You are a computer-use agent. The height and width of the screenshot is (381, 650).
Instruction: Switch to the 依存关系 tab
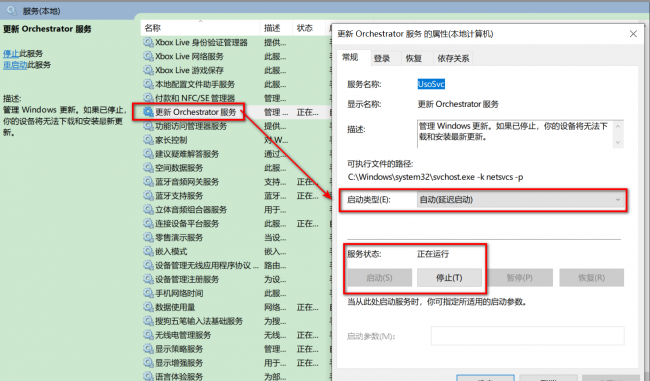tap(453, 58)
